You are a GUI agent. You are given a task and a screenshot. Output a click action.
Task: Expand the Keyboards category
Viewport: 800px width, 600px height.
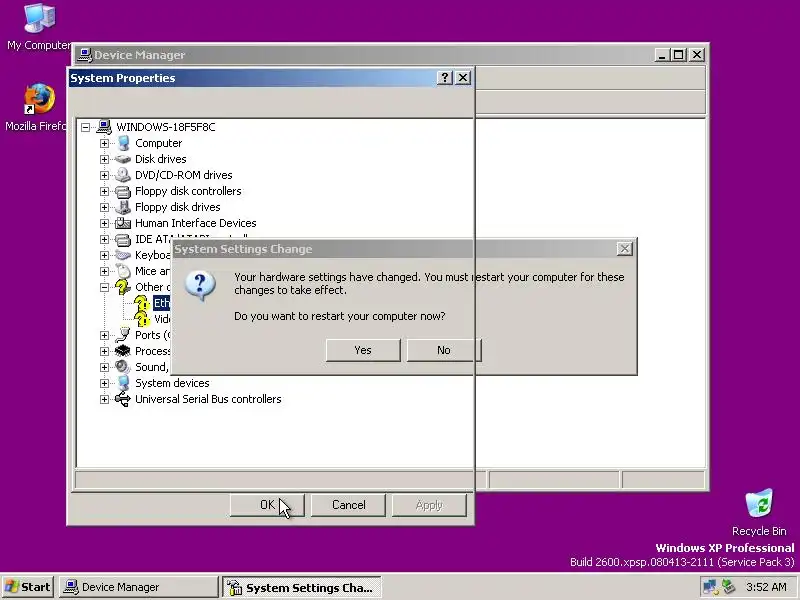(x=104, y=255)
